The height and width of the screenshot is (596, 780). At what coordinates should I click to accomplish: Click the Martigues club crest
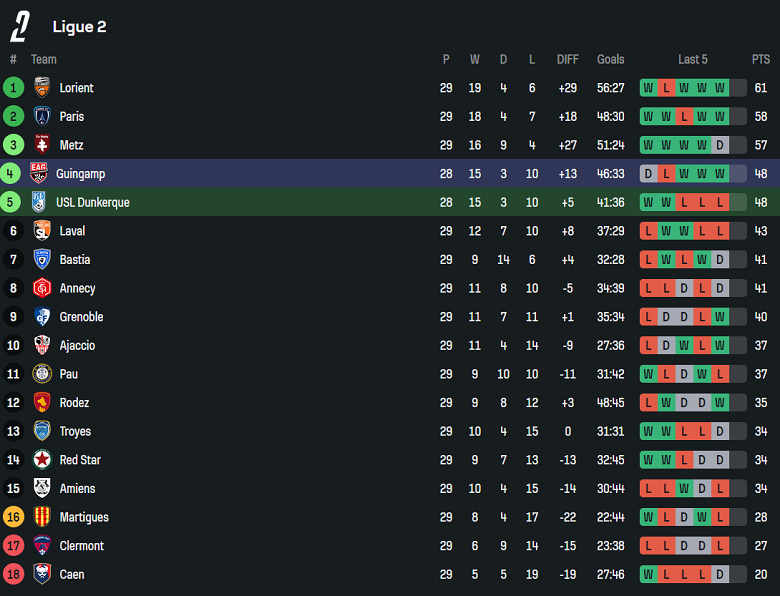tap(42, 517)
